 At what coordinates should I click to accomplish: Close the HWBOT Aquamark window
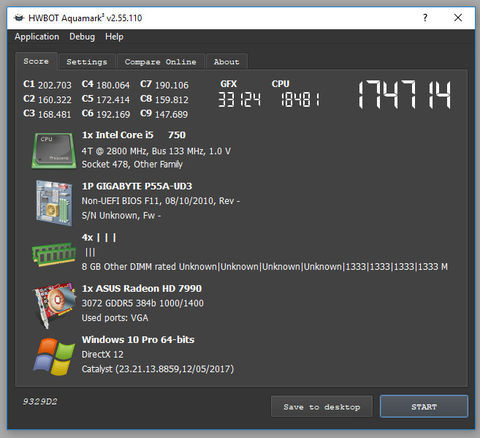pyautogui.click(x=458, y=18)
